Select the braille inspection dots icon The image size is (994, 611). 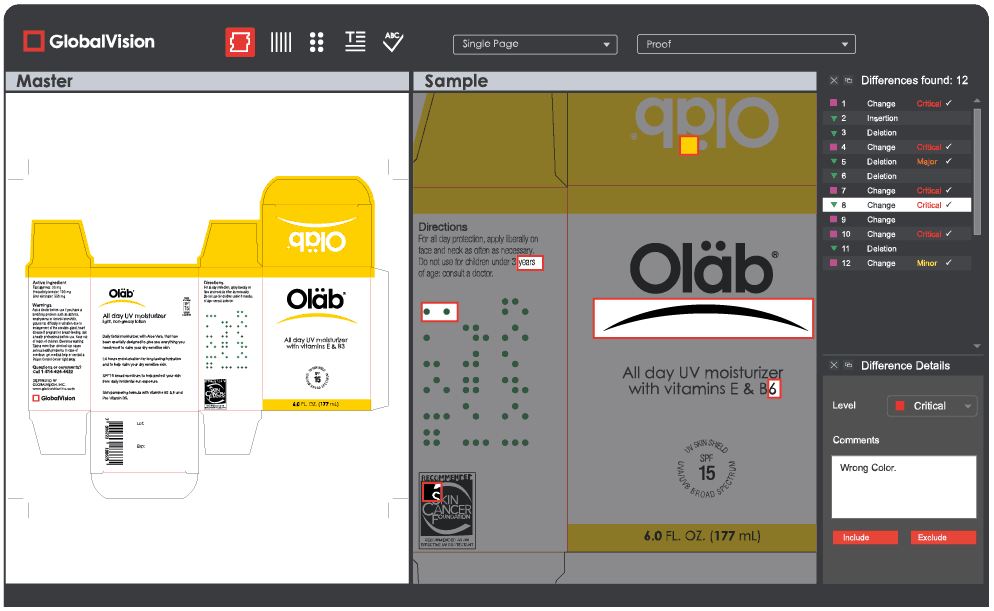317,43
